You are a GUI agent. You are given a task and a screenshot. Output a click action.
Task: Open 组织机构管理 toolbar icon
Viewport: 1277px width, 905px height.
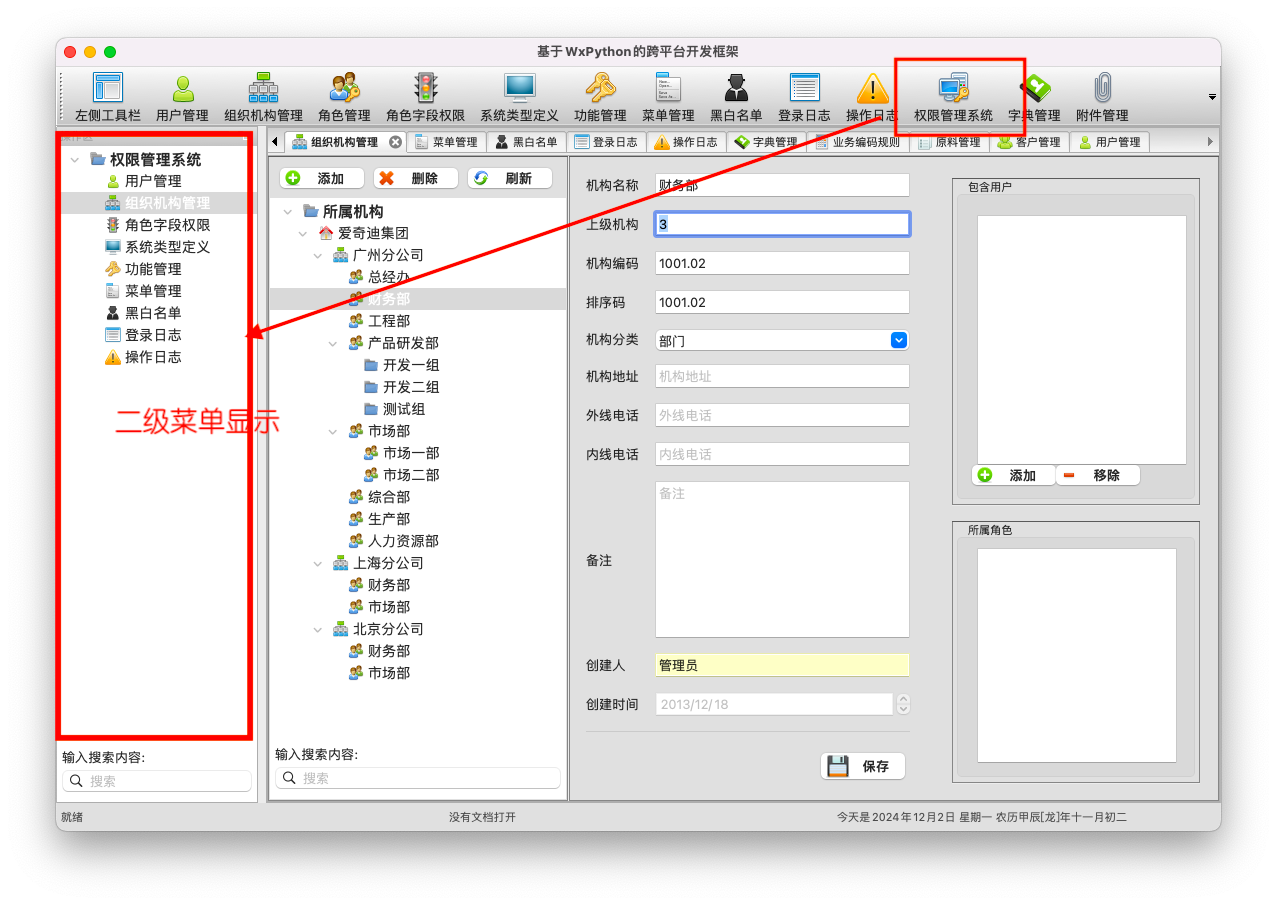click(264, 97)
